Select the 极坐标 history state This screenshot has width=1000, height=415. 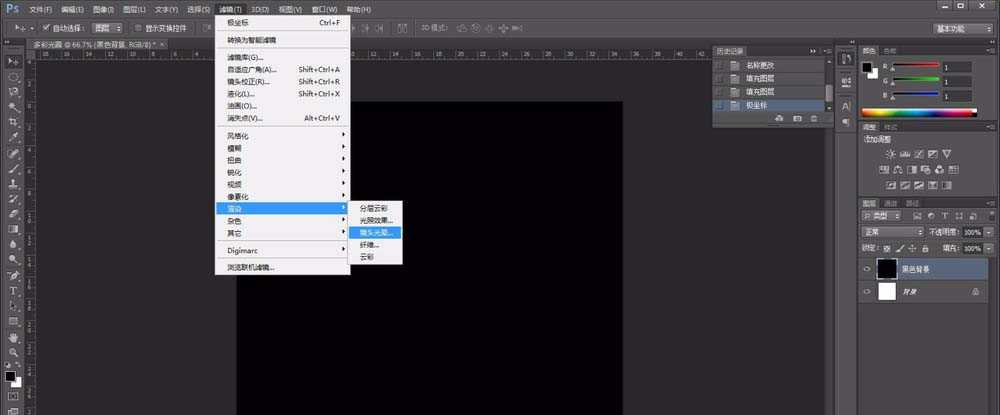click(768, 104)
